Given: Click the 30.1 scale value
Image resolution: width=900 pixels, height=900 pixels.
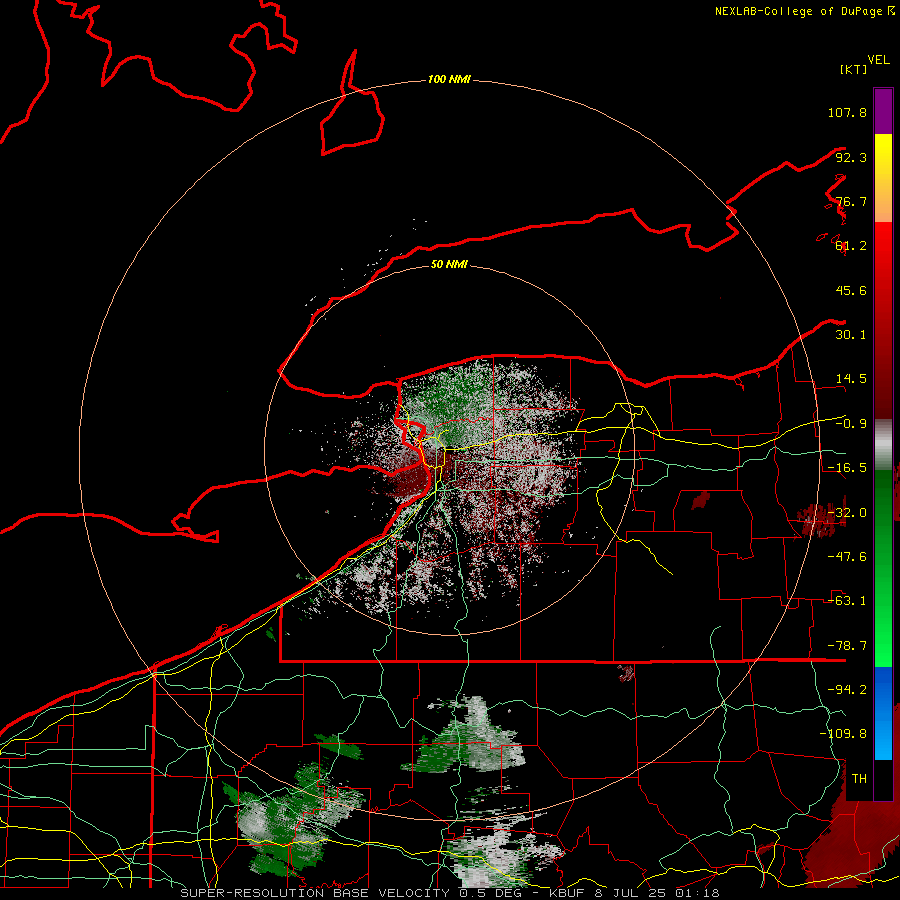Looking at the screenshot, I should point(851,335).
